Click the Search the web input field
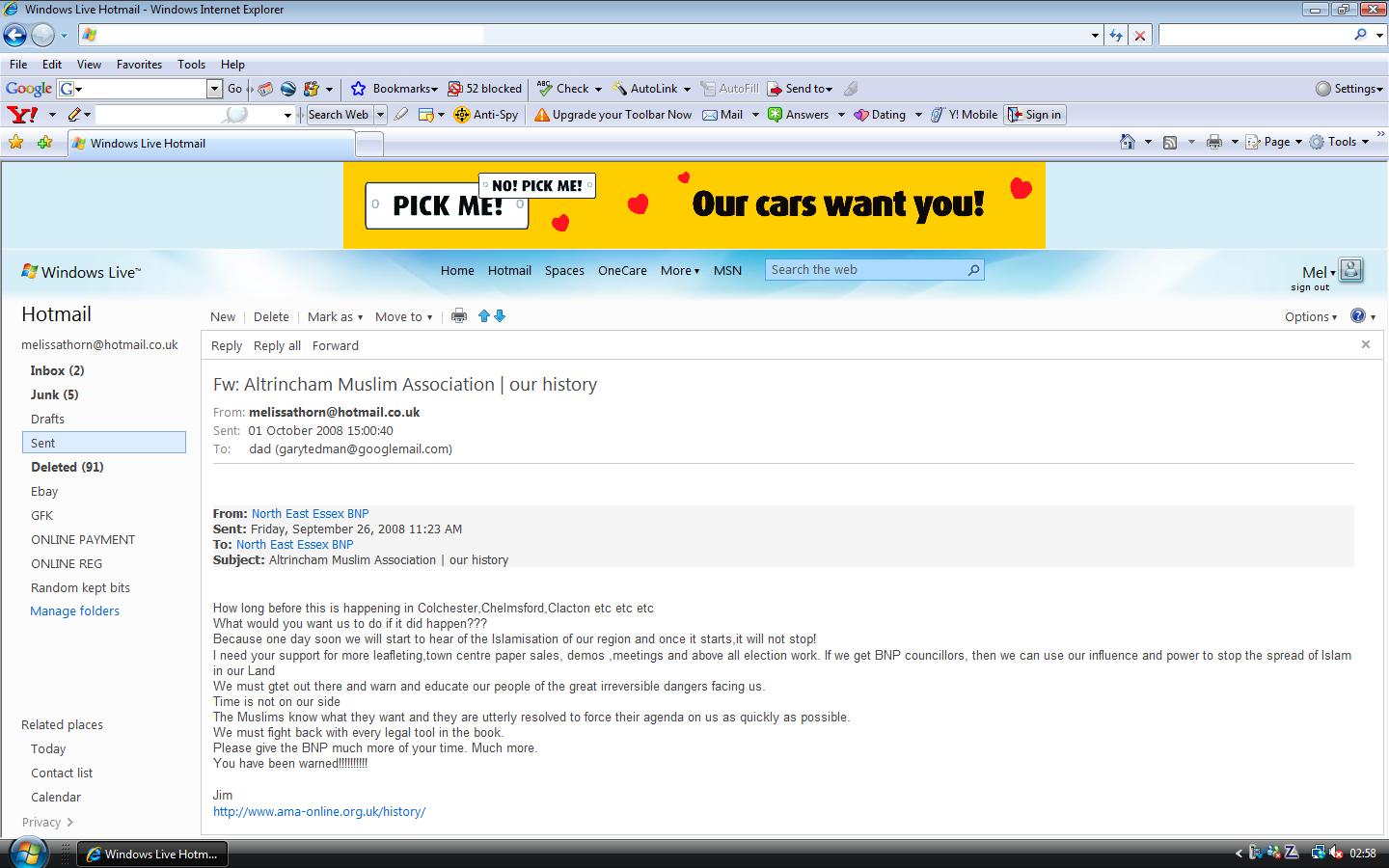 coord(865,270)
